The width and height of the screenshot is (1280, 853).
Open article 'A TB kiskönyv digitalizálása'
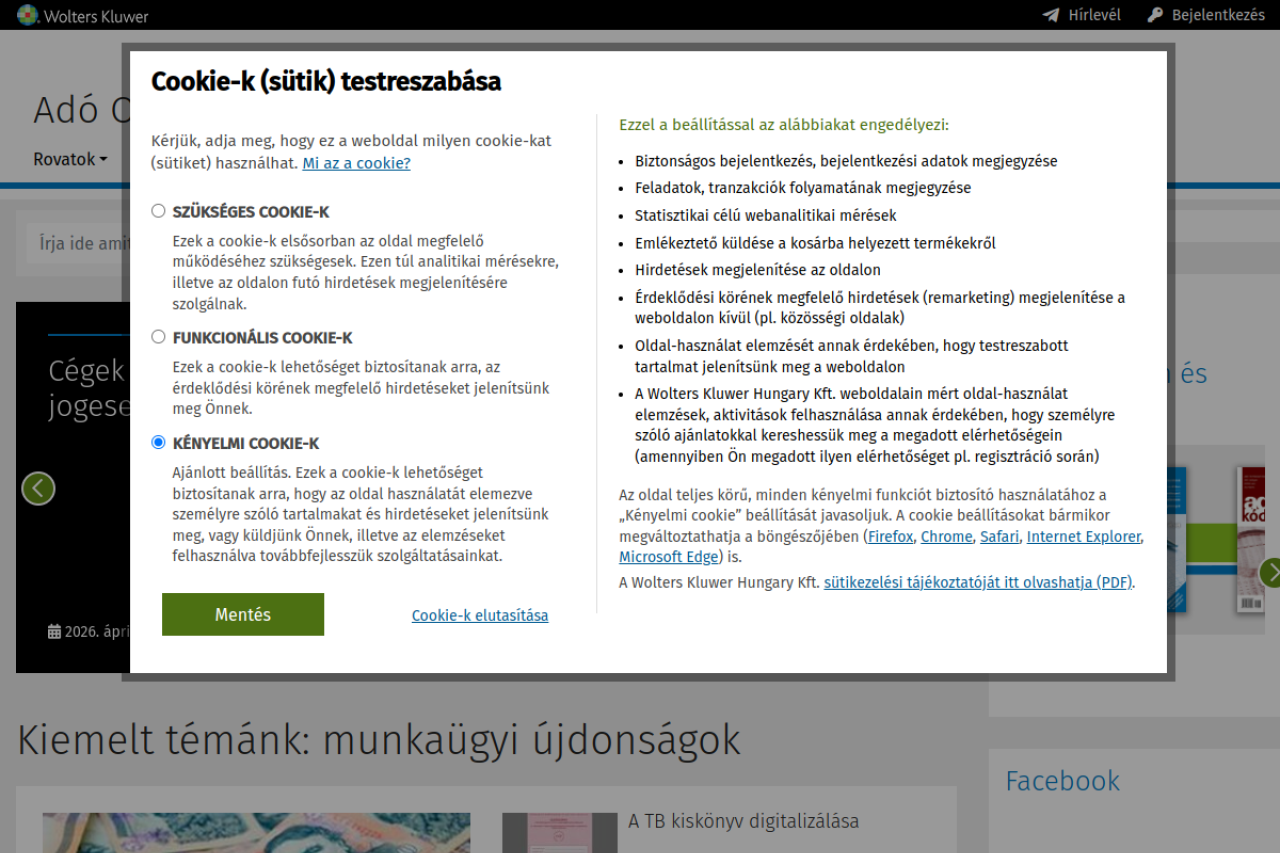point(743,821)
